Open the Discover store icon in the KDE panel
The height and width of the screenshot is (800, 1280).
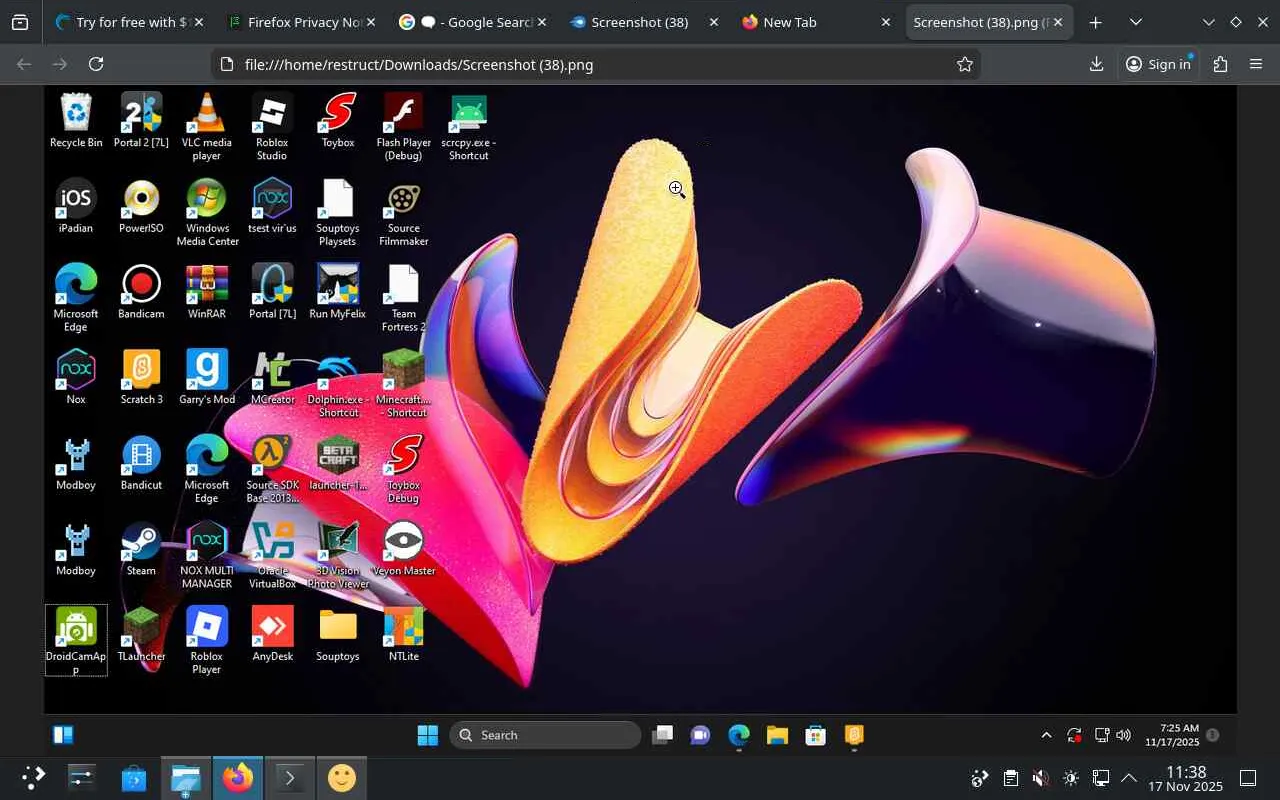[x=134, y=777]
